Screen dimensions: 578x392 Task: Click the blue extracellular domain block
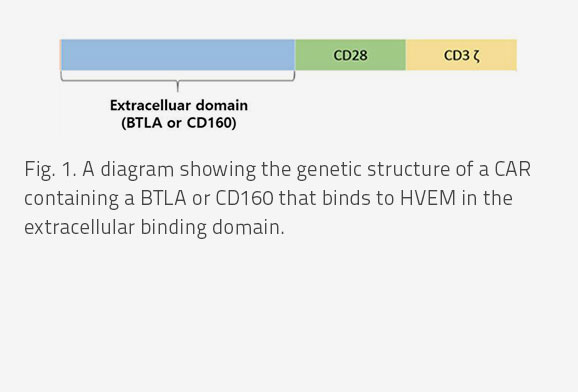tap(178, 55)
